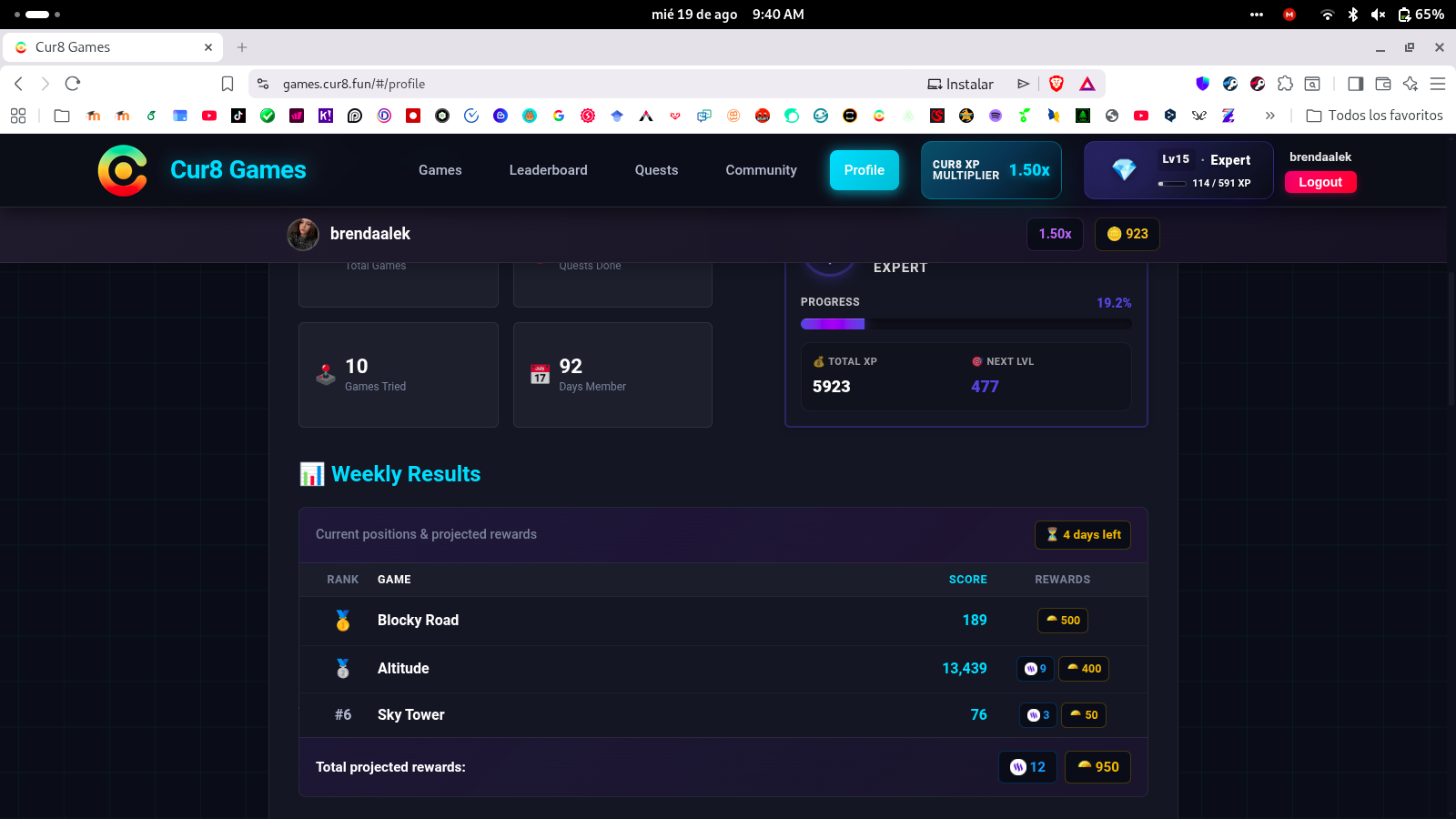Open Brave Rewards triangle icon
The width and height of the screenshot is (1456, 819).
pos(1087,84)
